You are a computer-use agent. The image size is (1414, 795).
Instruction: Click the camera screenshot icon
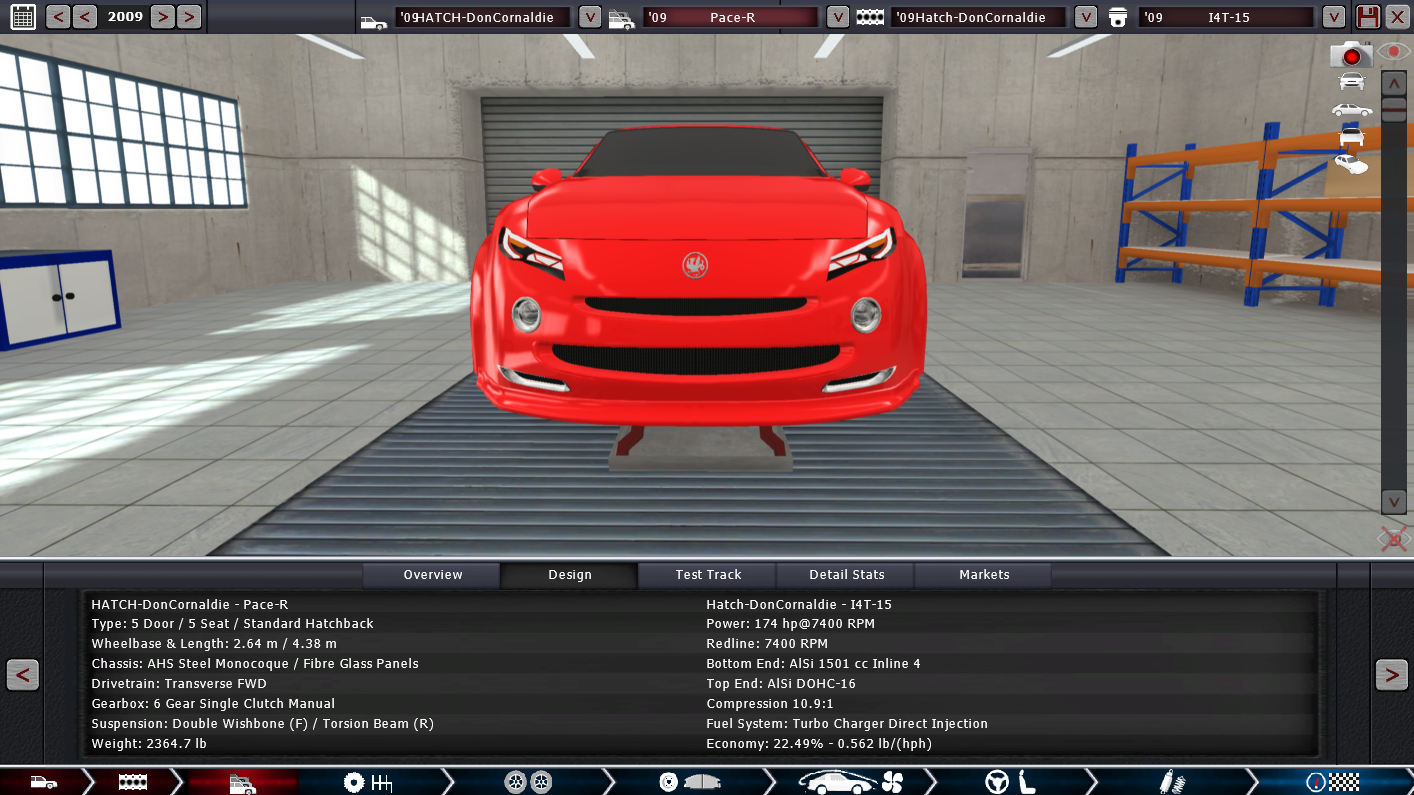(1350, 54)
